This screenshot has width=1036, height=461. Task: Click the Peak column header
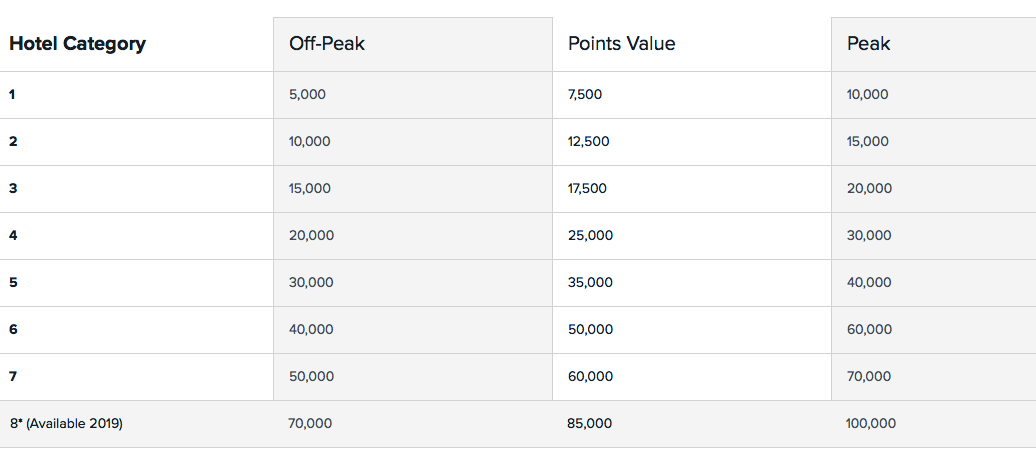(868, 44)
